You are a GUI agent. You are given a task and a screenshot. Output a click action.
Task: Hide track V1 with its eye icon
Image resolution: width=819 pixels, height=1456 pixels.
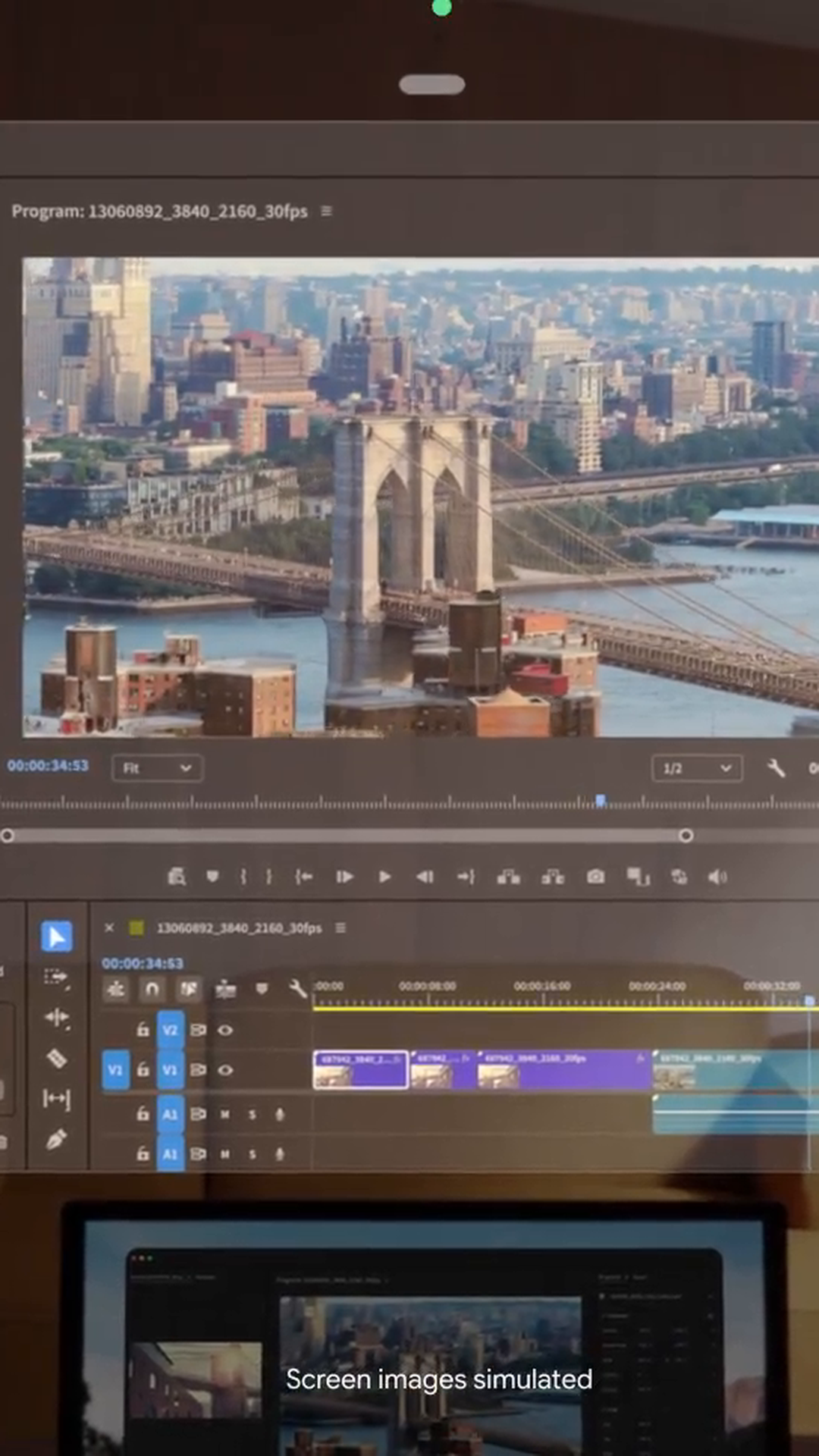coord(225,1070)
